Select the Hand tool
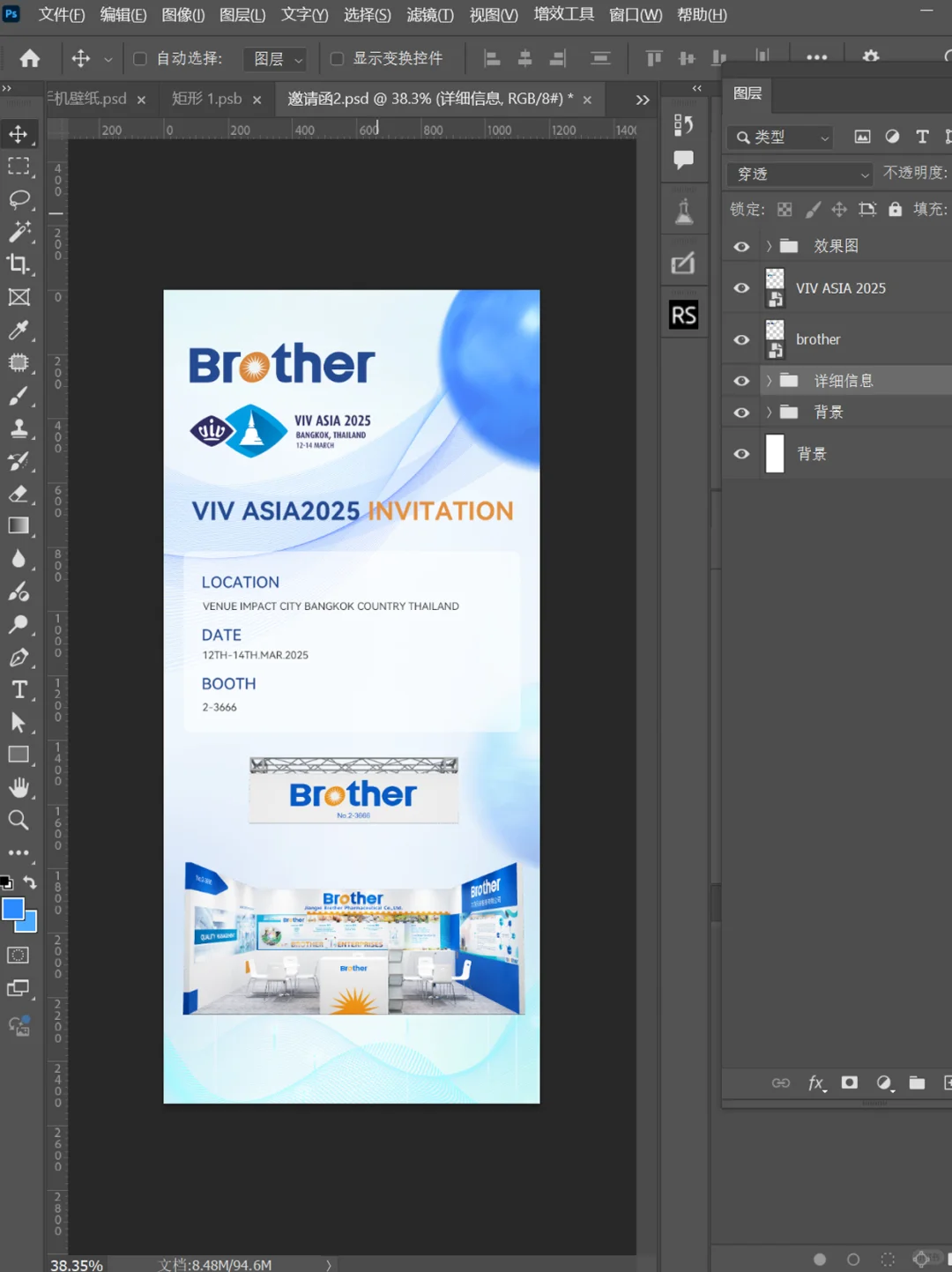The width and height of the screenshot is (952, 1272). (19, 787)
